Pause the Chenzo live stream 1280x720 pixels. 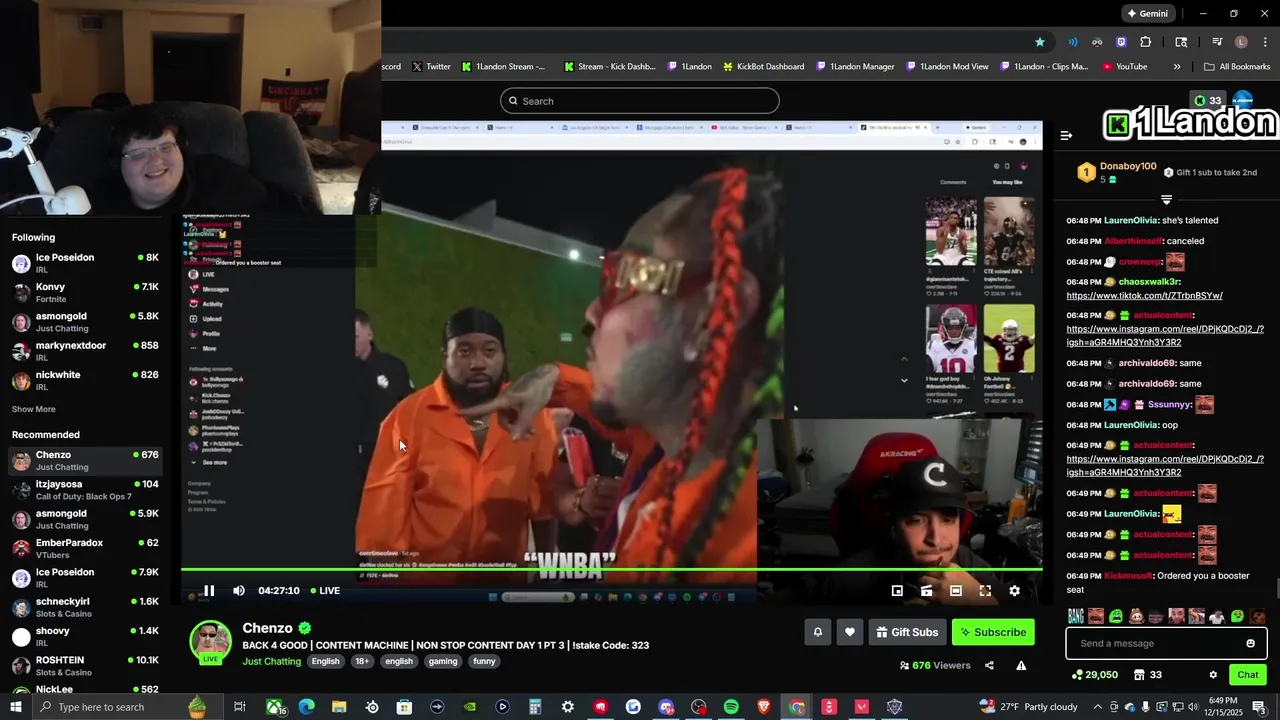coord(209,591)
